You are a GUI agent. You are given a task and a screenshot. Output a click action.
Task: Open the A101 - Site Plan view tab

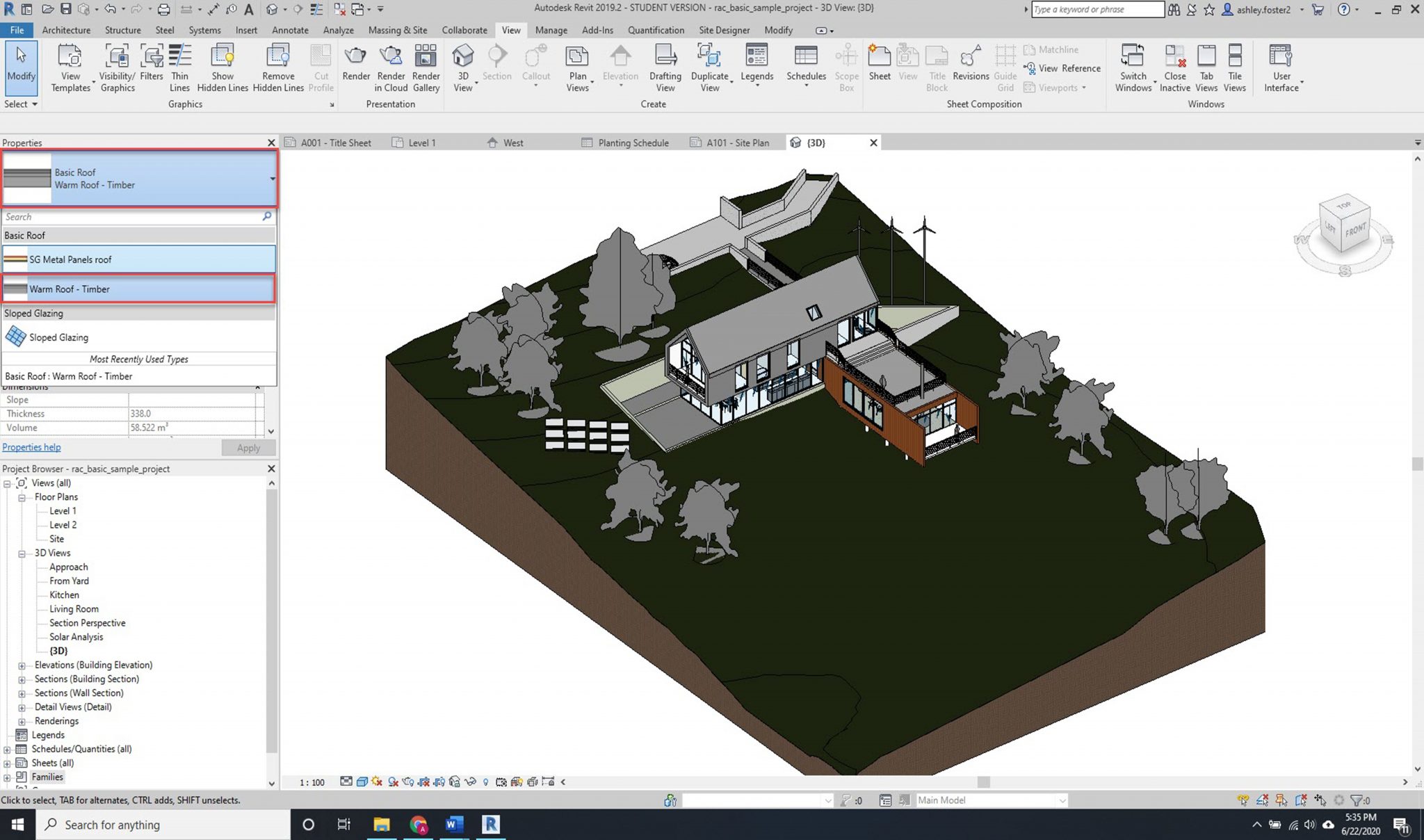tap(737, 143)
